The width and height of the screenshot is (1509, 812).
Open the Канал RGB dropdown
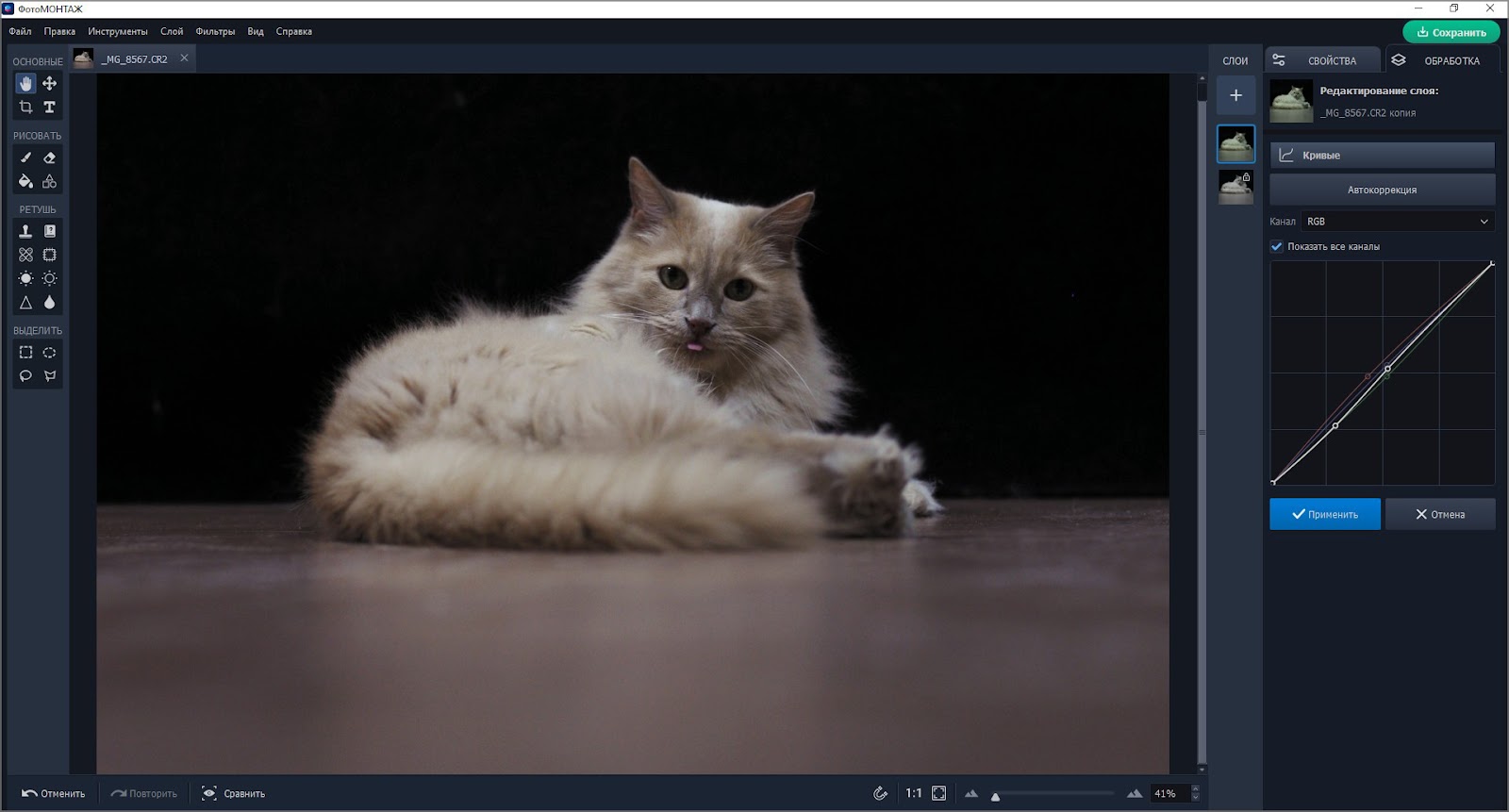click(x=1398, y=222)
